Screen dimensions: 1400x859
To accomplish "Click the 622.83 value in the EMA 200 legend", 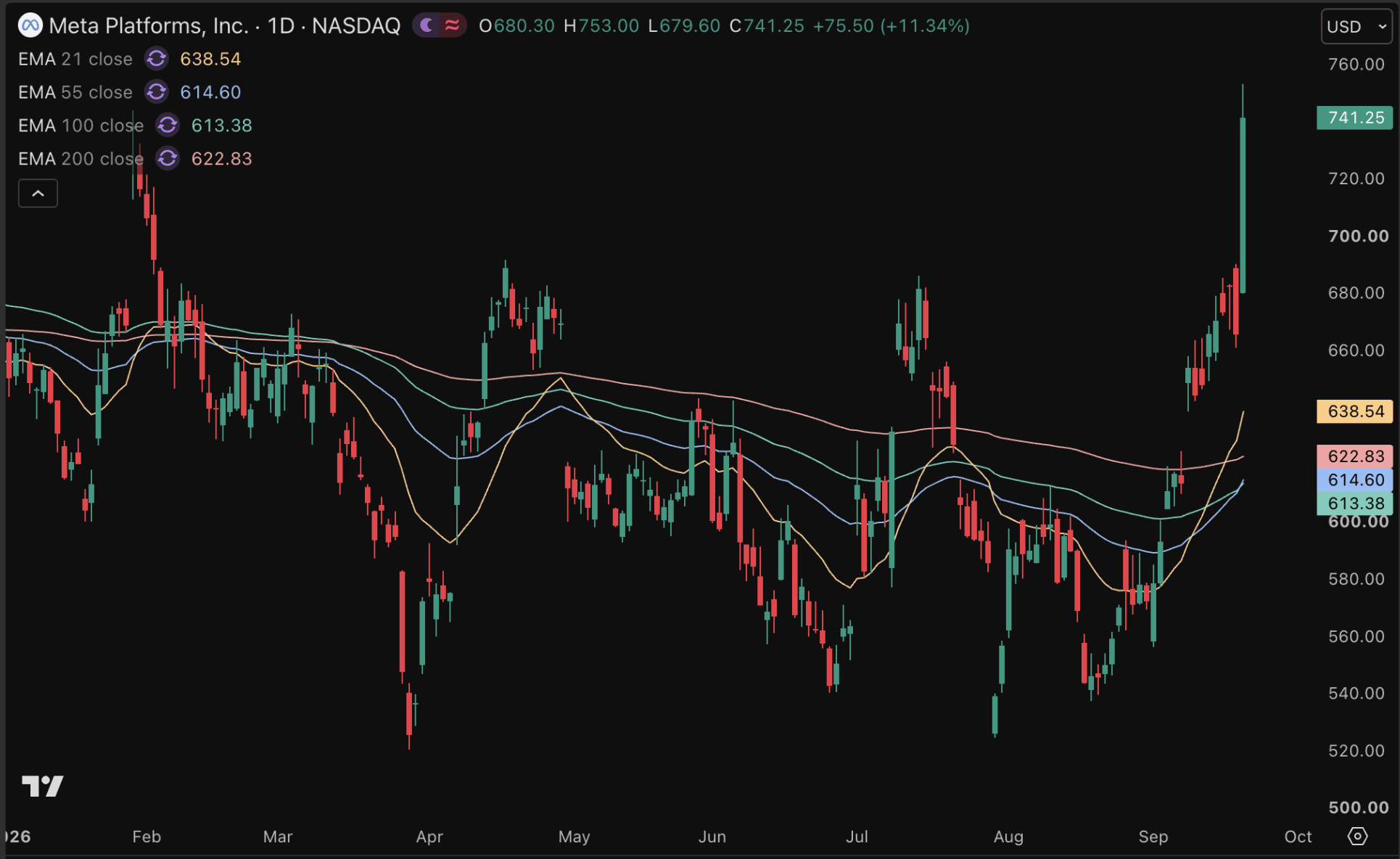I will tap(222, 159).
